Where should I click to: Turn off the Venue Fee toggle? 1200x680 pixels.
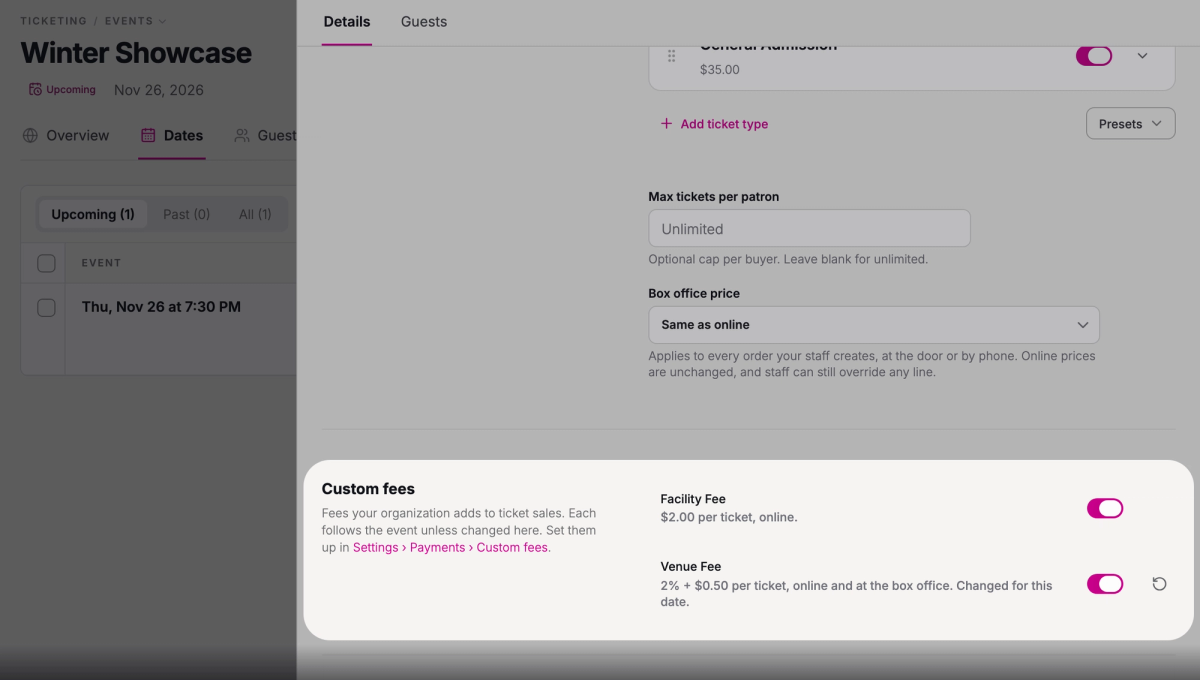1105,584
